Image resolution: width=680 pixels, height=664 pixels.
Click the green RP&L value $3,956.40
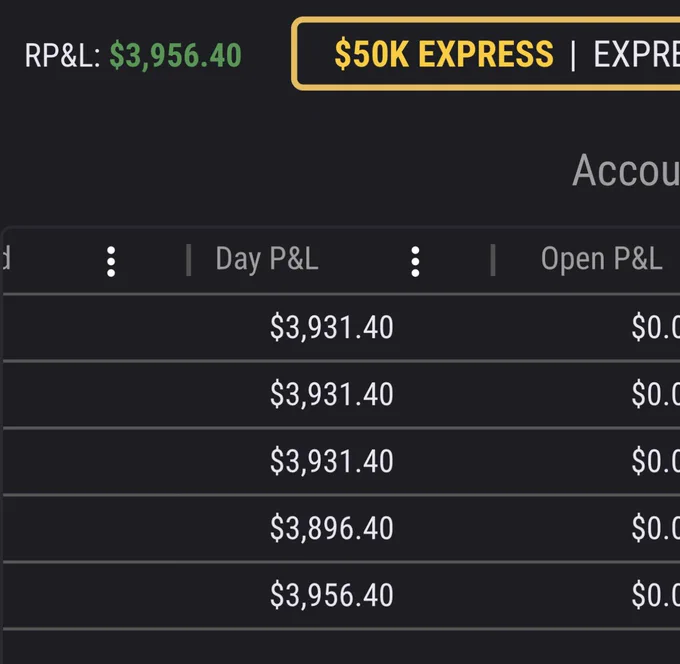(x=175, y=56)
